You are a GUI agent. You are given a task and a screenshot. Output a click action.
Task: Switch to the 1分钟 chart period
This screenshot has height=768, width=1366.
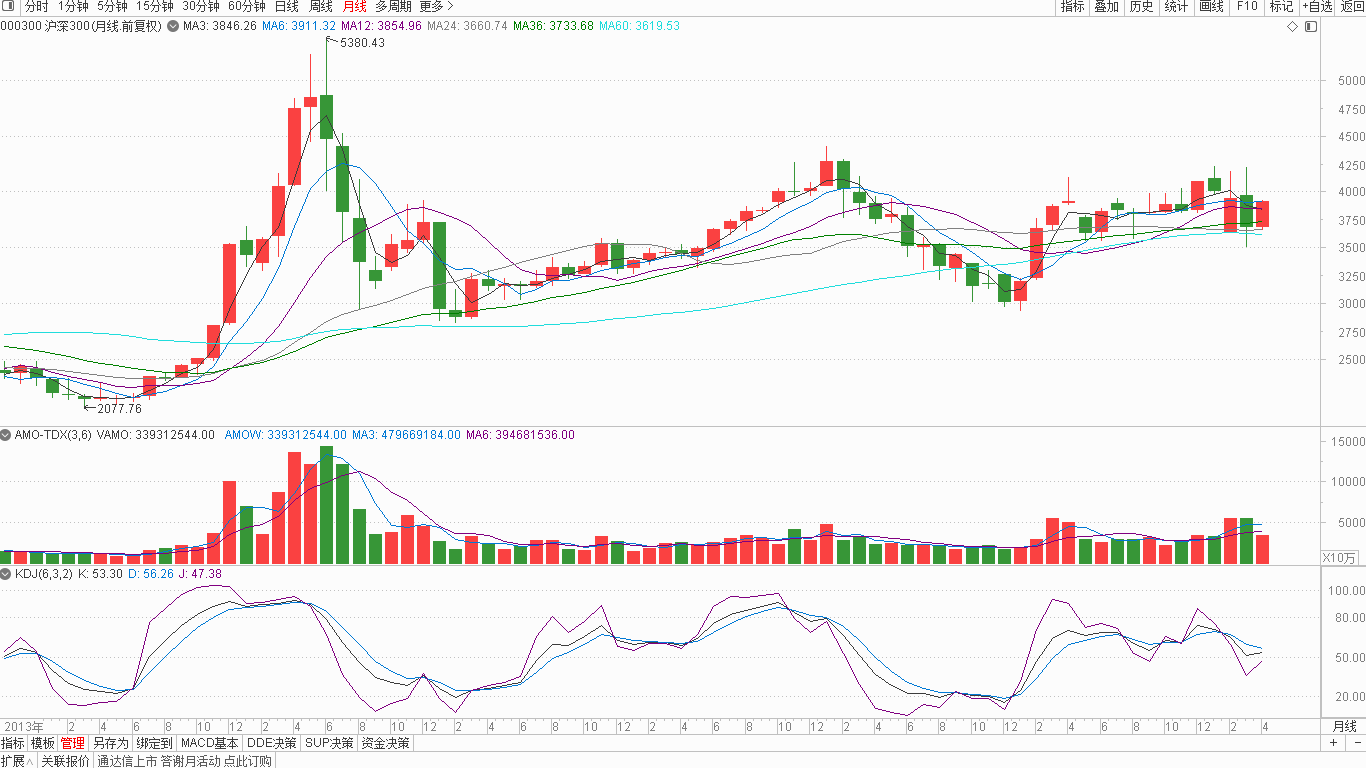tap(73, 6)
